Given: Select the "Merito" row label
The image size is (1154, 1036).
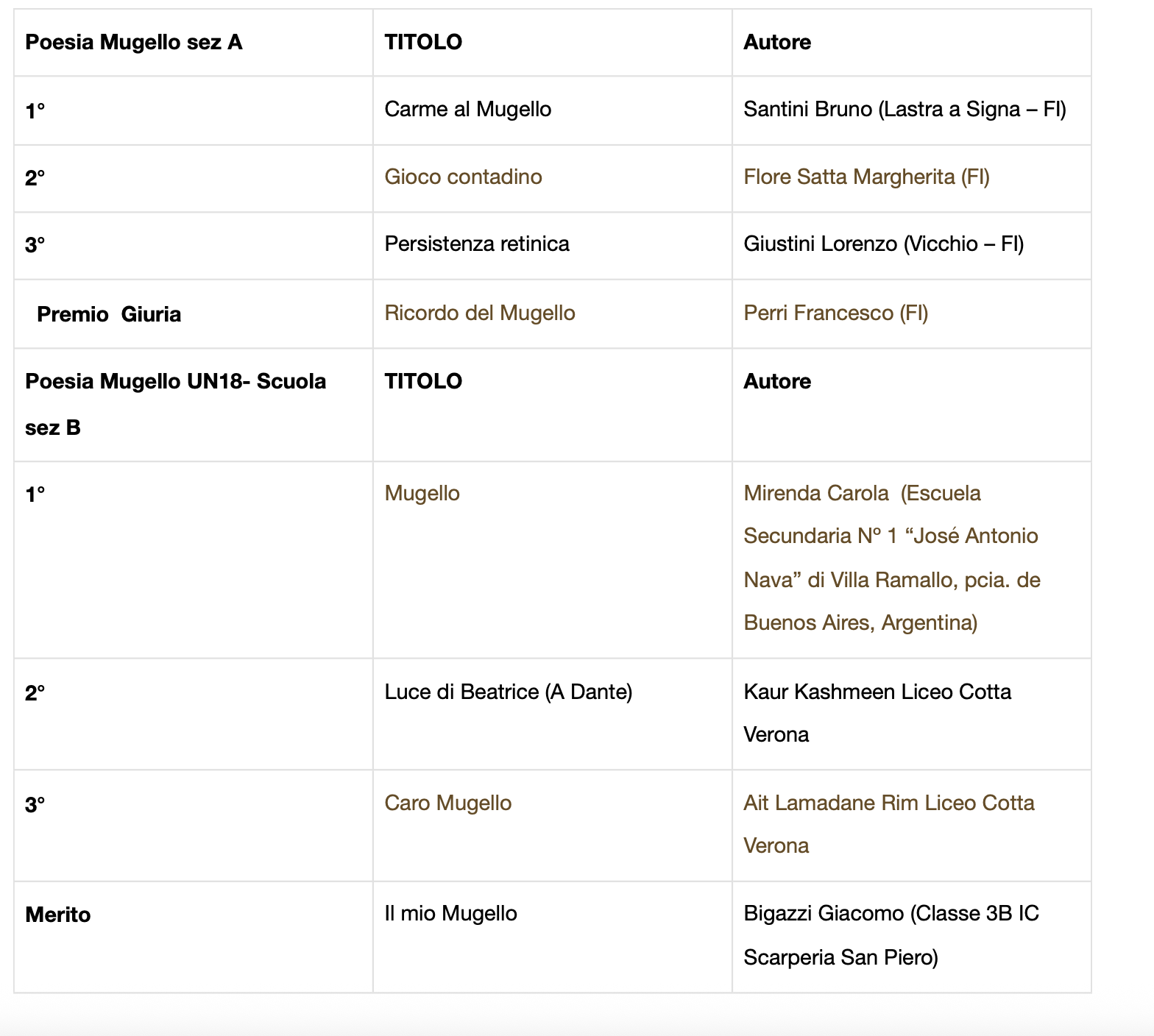Looking at the screenshot, I should 57,915.
